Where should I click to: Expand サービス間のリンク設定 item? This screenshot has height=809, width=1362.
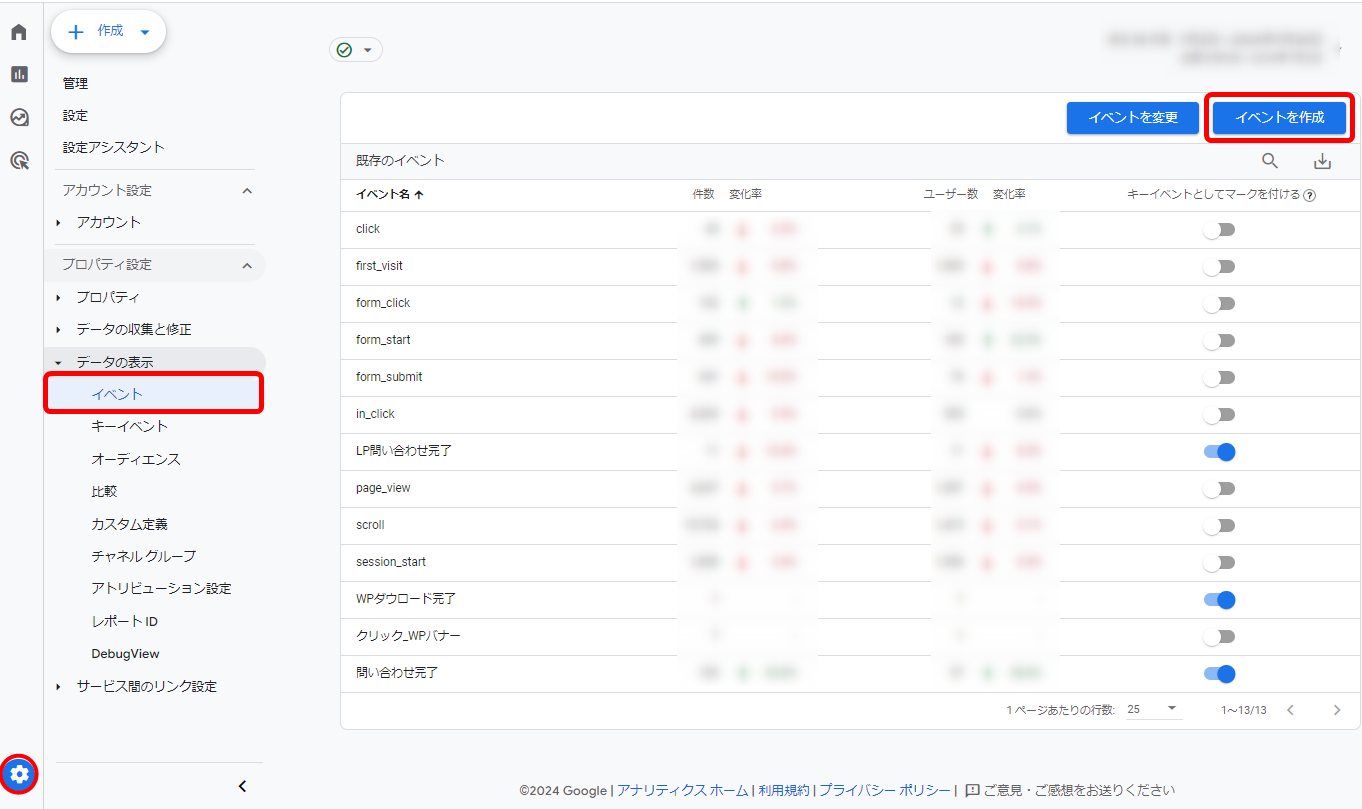point(58,687)
